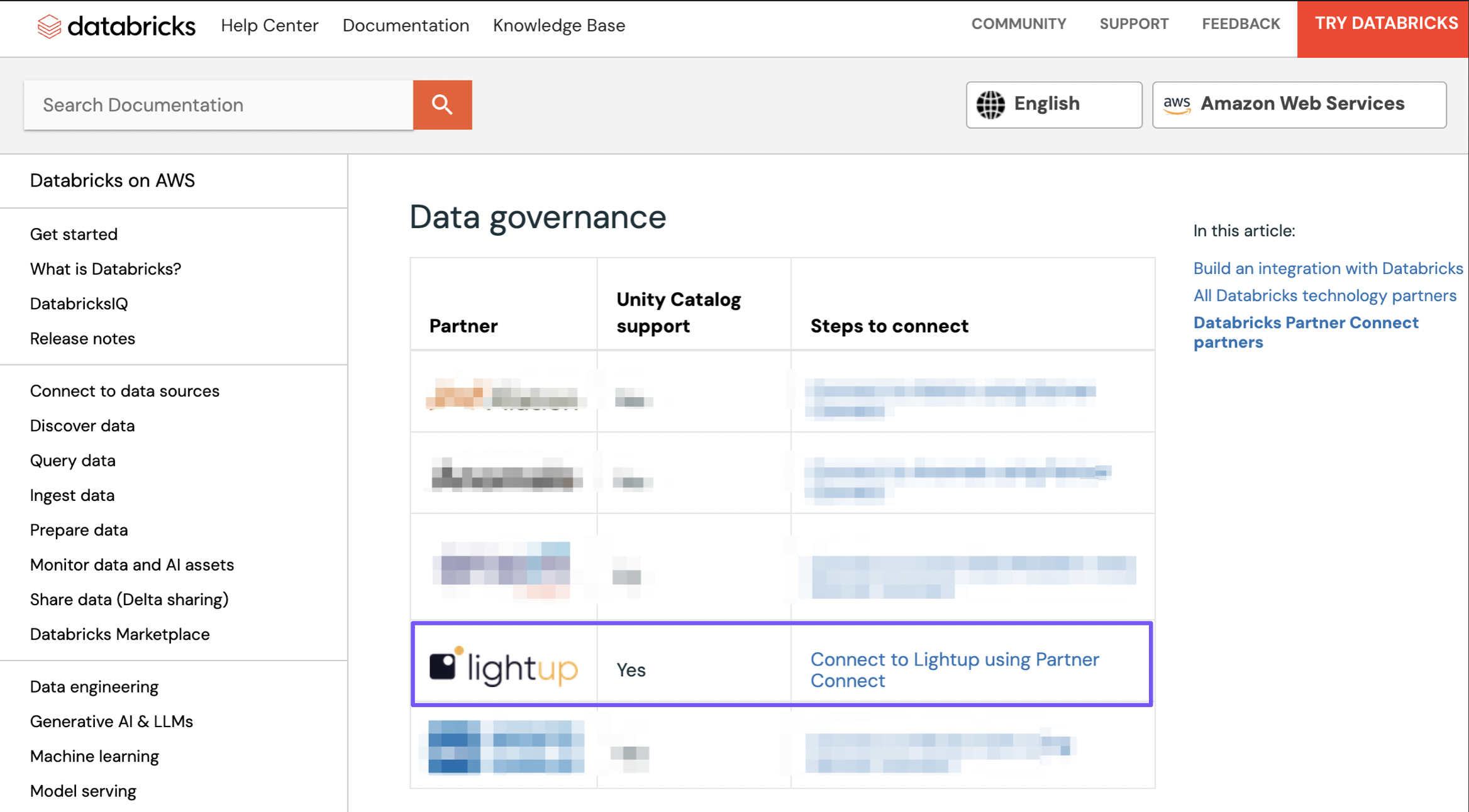Expand the Databricks on AWS section

tap(112, 180)
